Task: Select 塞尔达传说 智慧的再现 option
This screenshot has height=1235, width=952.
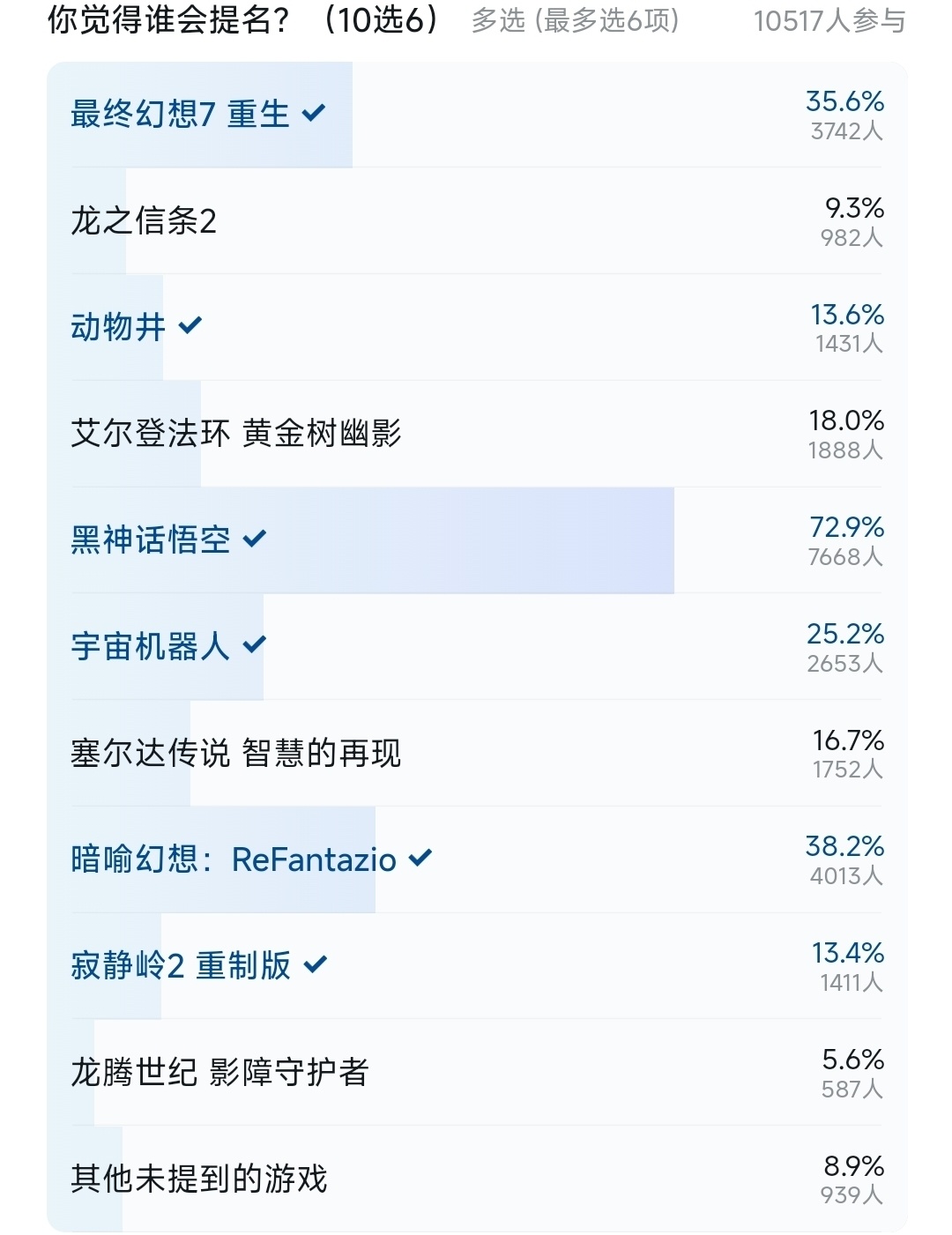Action: click(x=477, y=753)
